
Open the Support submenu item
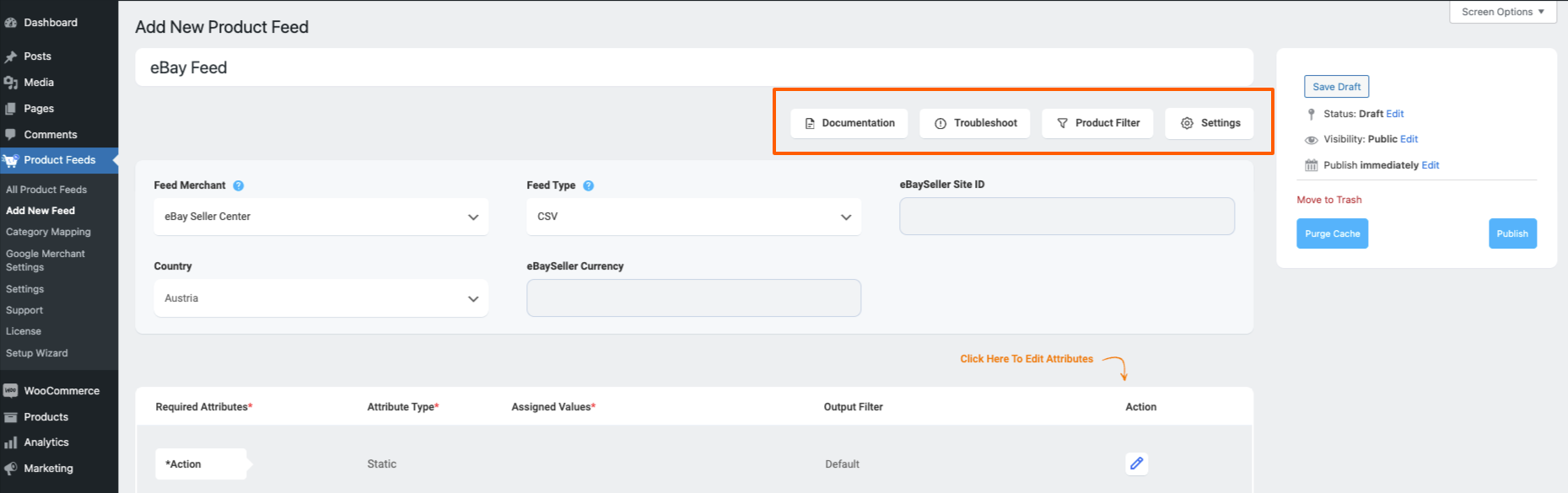tap(24, 310)
